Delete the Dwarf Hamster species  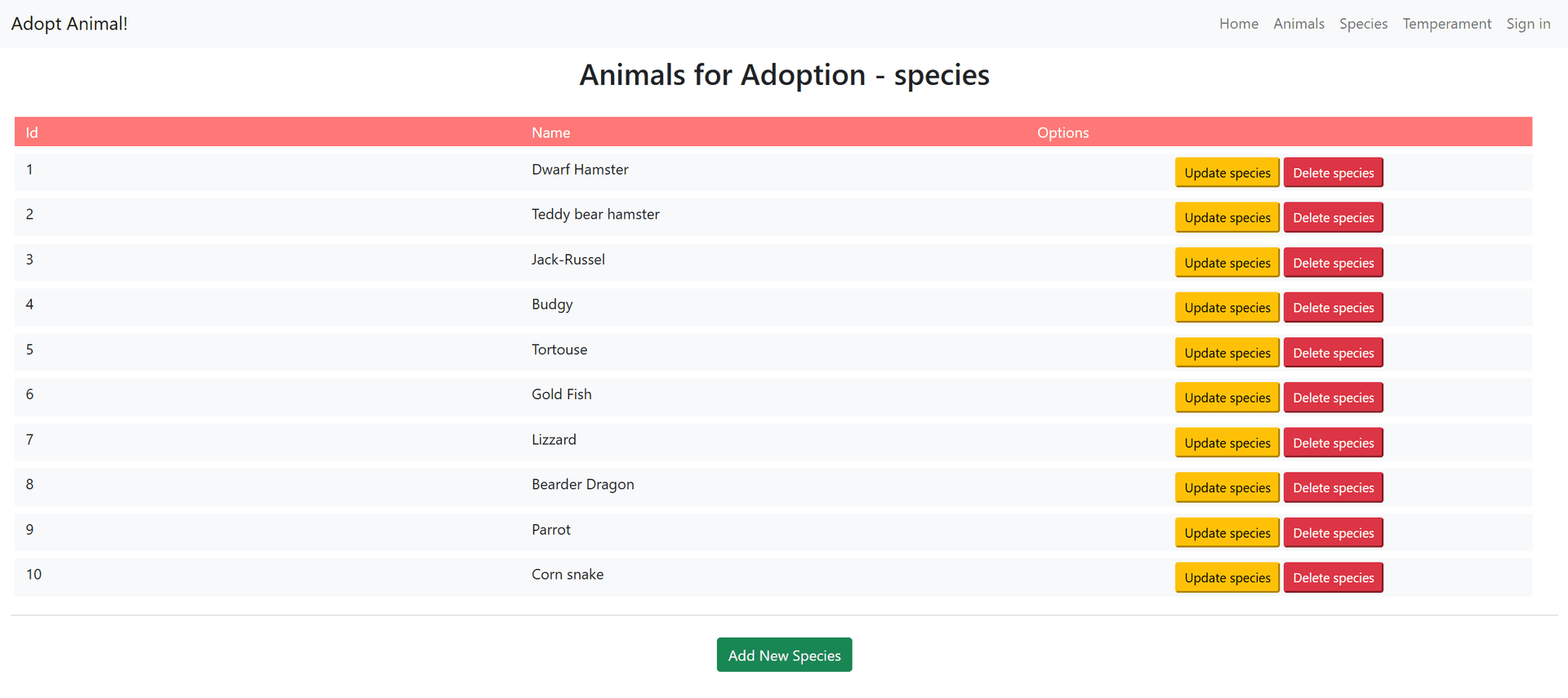coord(1333,173)
